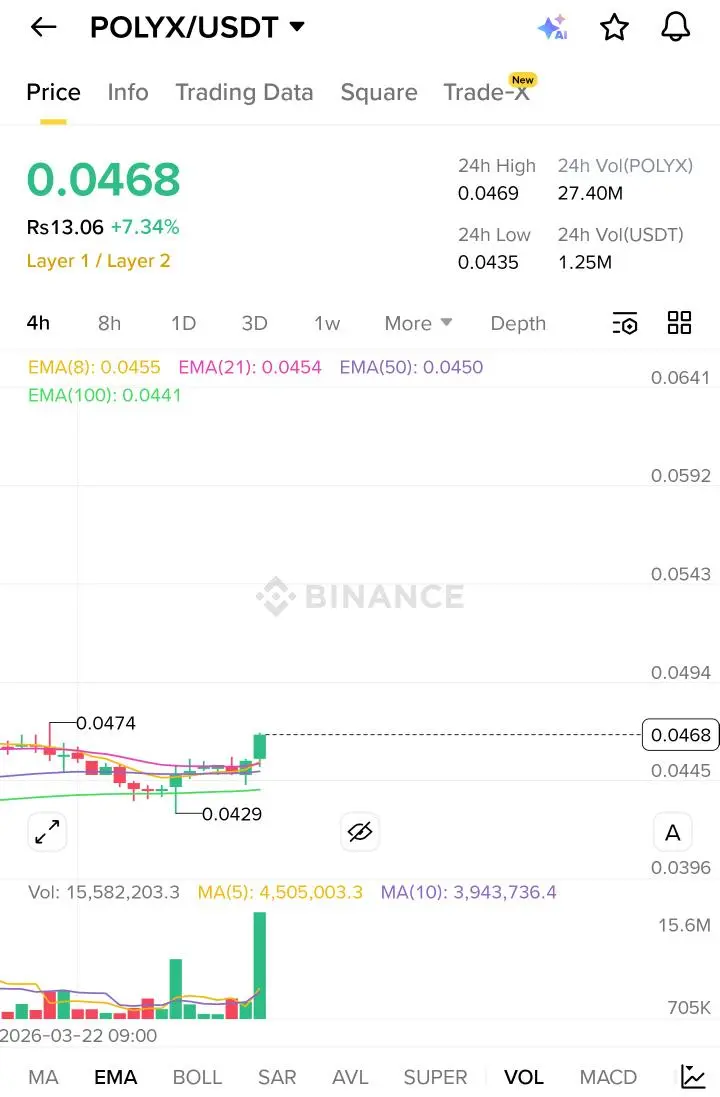Viewport: 720px width, 1097px height.
Task: Select the 3D timeframe
Action: (x=255, y=323)
